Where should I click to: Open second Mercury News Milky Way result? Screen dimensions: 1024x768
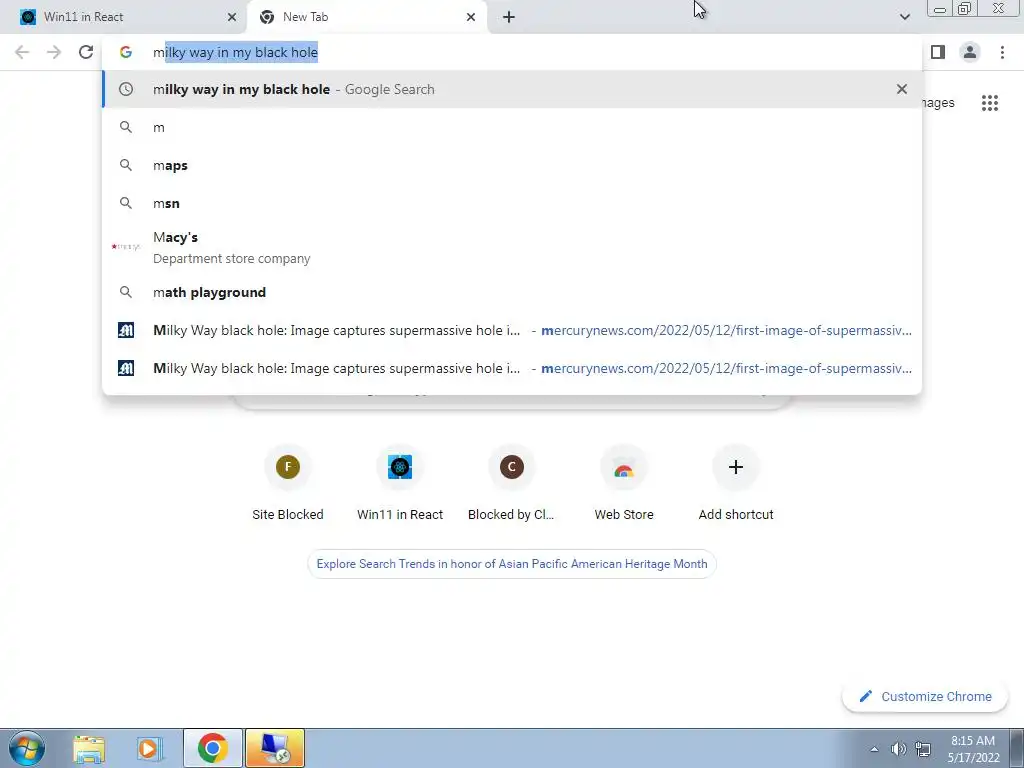tap(512, 368)
